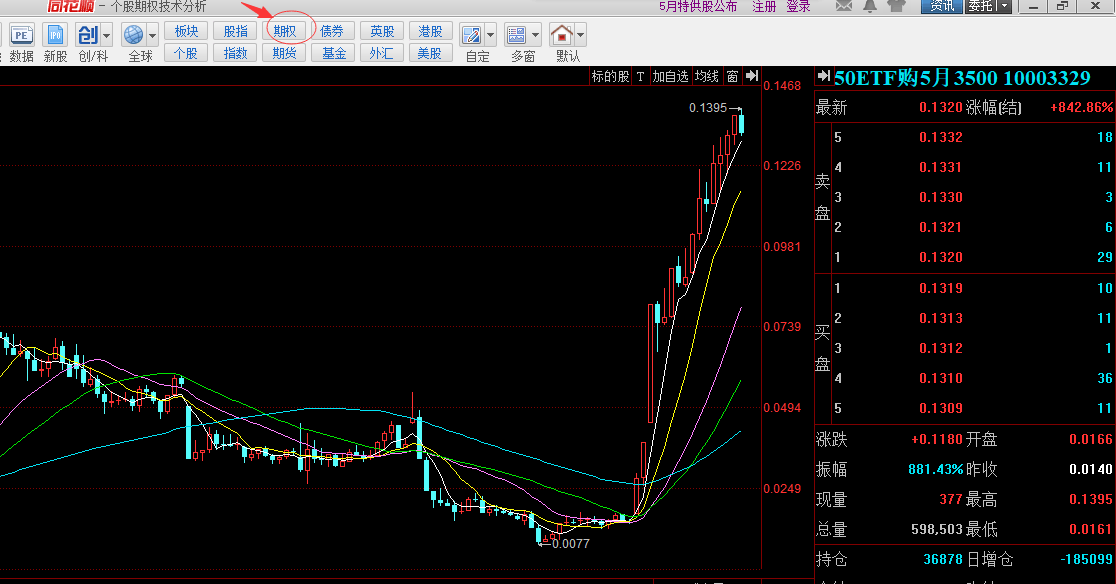Open the PE 数据 data icon
Viewport: 1116px width, 584px height.
21,35
